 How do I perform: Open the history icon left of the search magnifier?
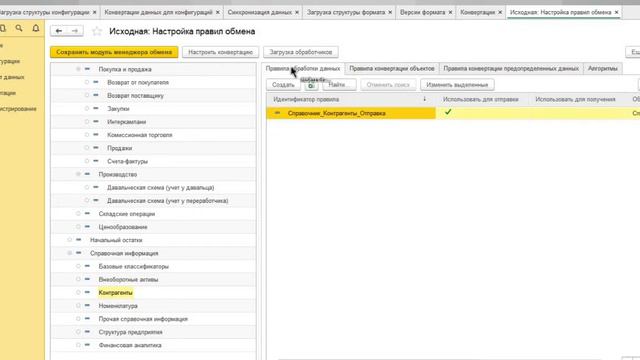point(2,28)
